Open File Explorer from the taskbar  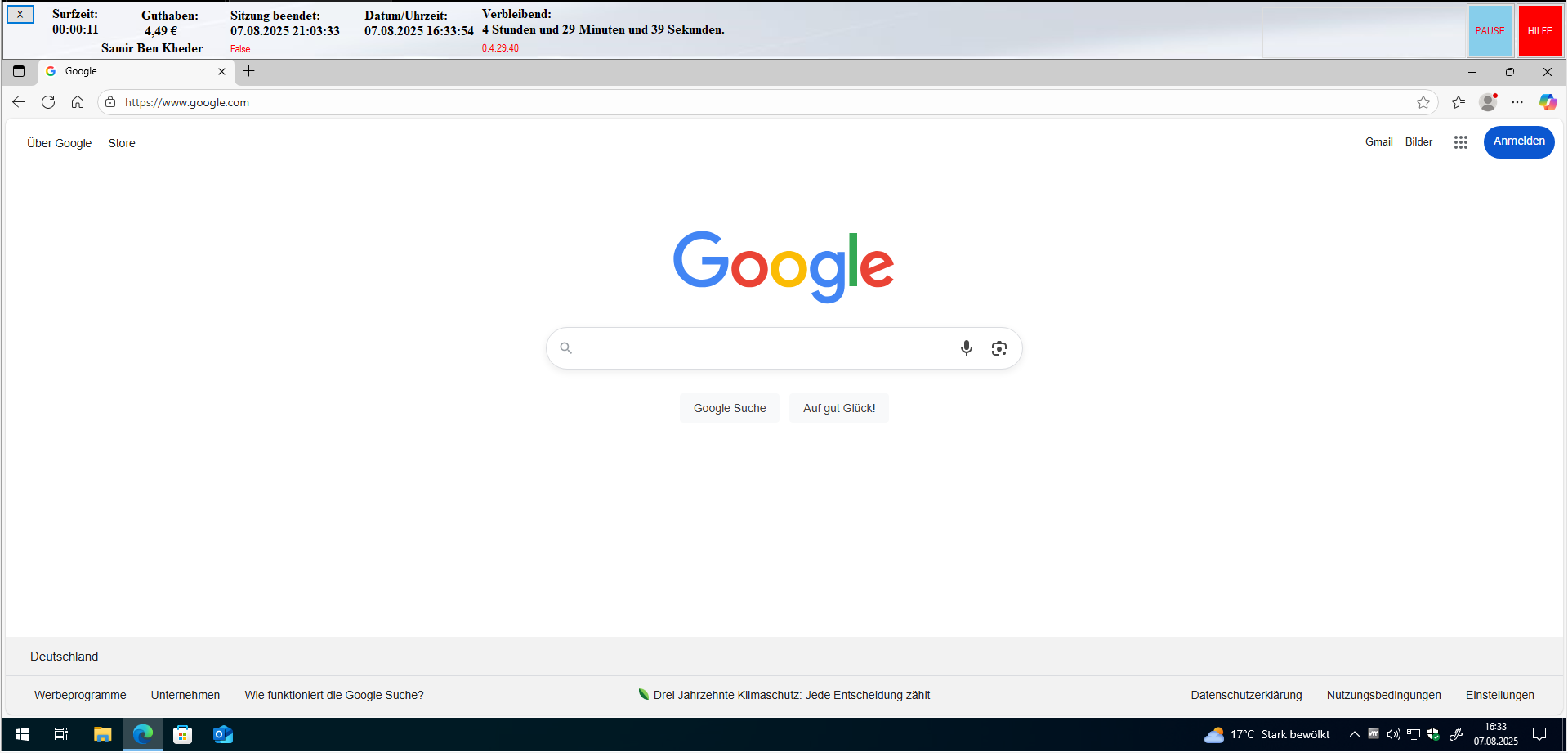[102, 734]
